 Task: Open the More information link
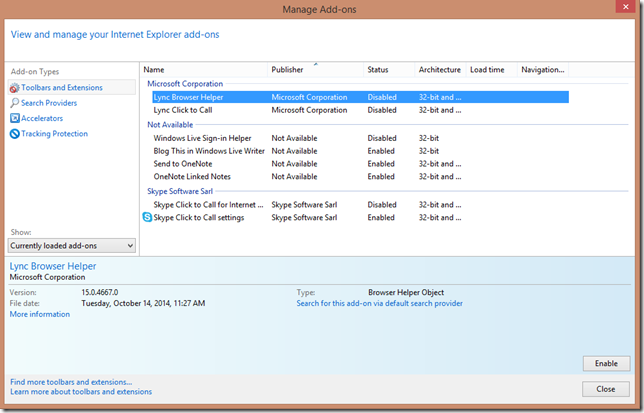[40, 314]
